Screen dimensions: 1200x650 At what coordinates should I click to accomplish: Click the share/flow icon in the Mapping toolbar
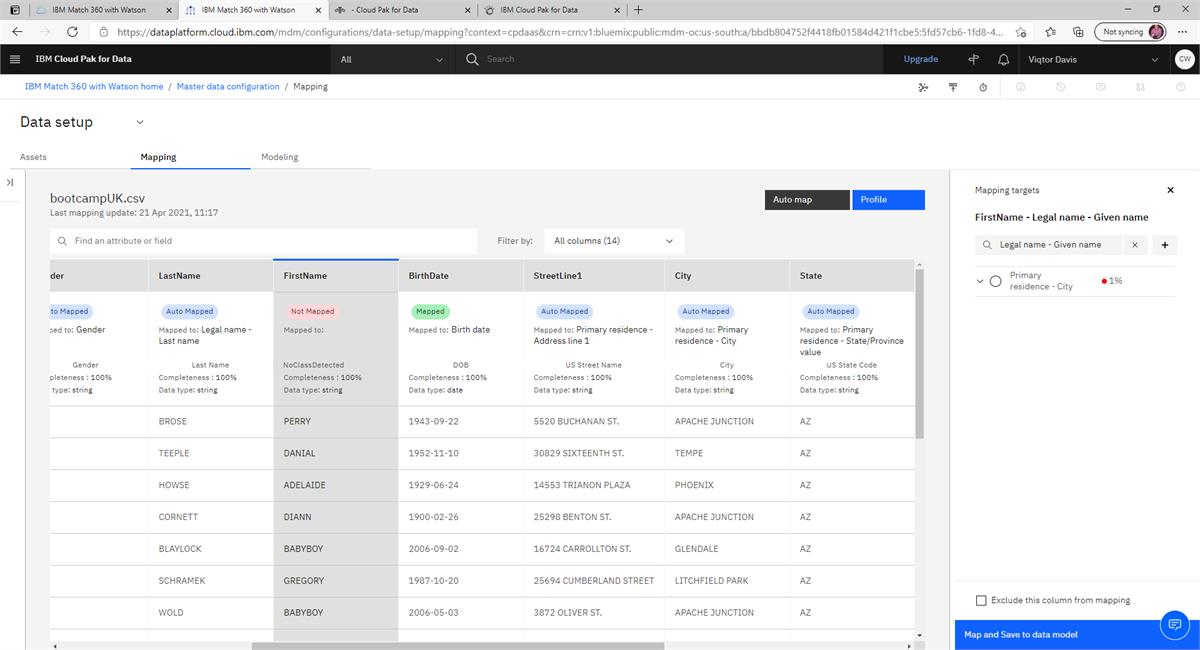923,87
